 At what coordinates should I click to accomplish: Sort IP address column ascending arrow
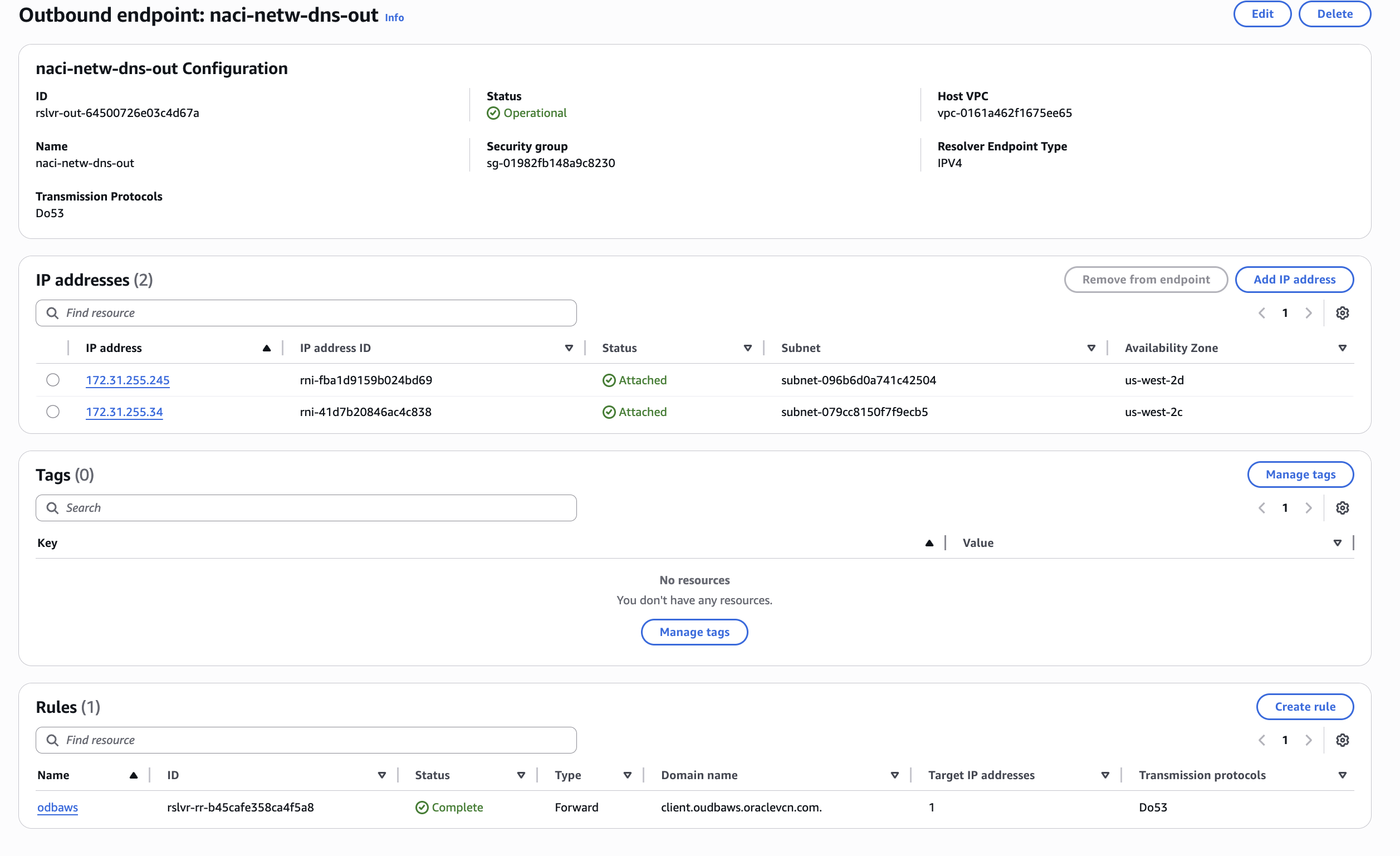coord(267,348)
